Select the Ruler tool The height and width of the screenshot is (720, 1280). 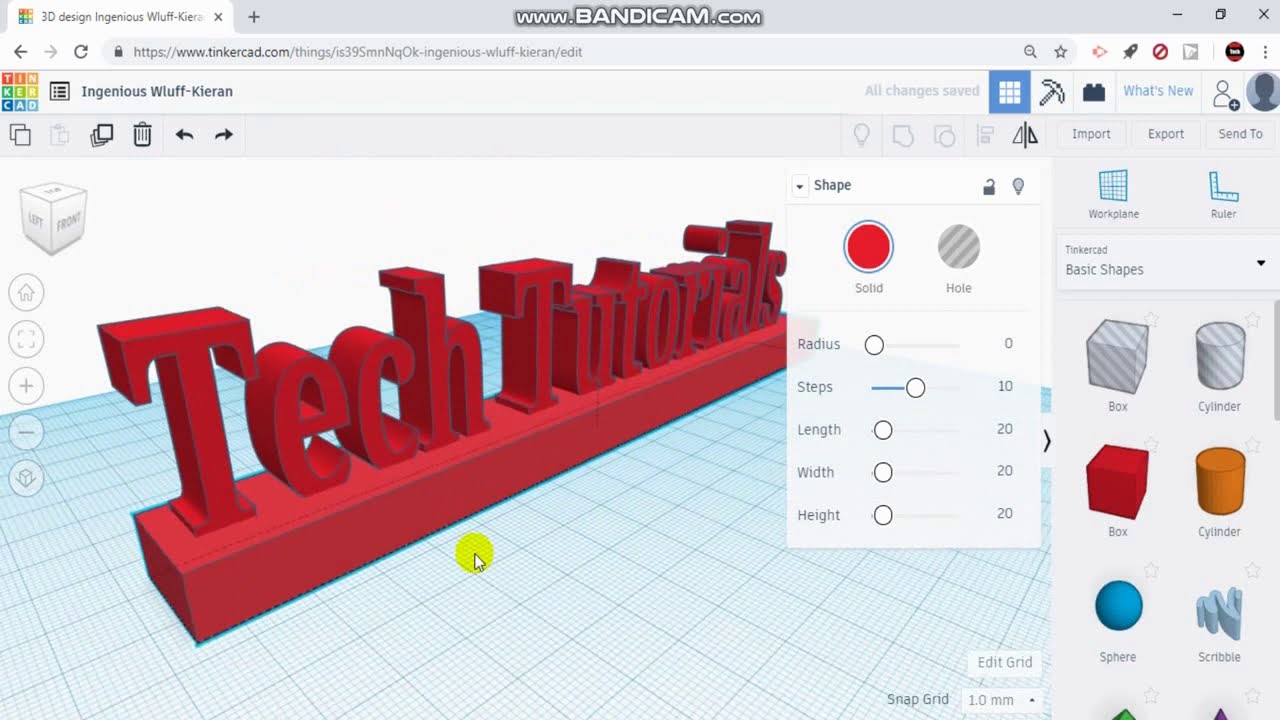(x=1223, y=194)
